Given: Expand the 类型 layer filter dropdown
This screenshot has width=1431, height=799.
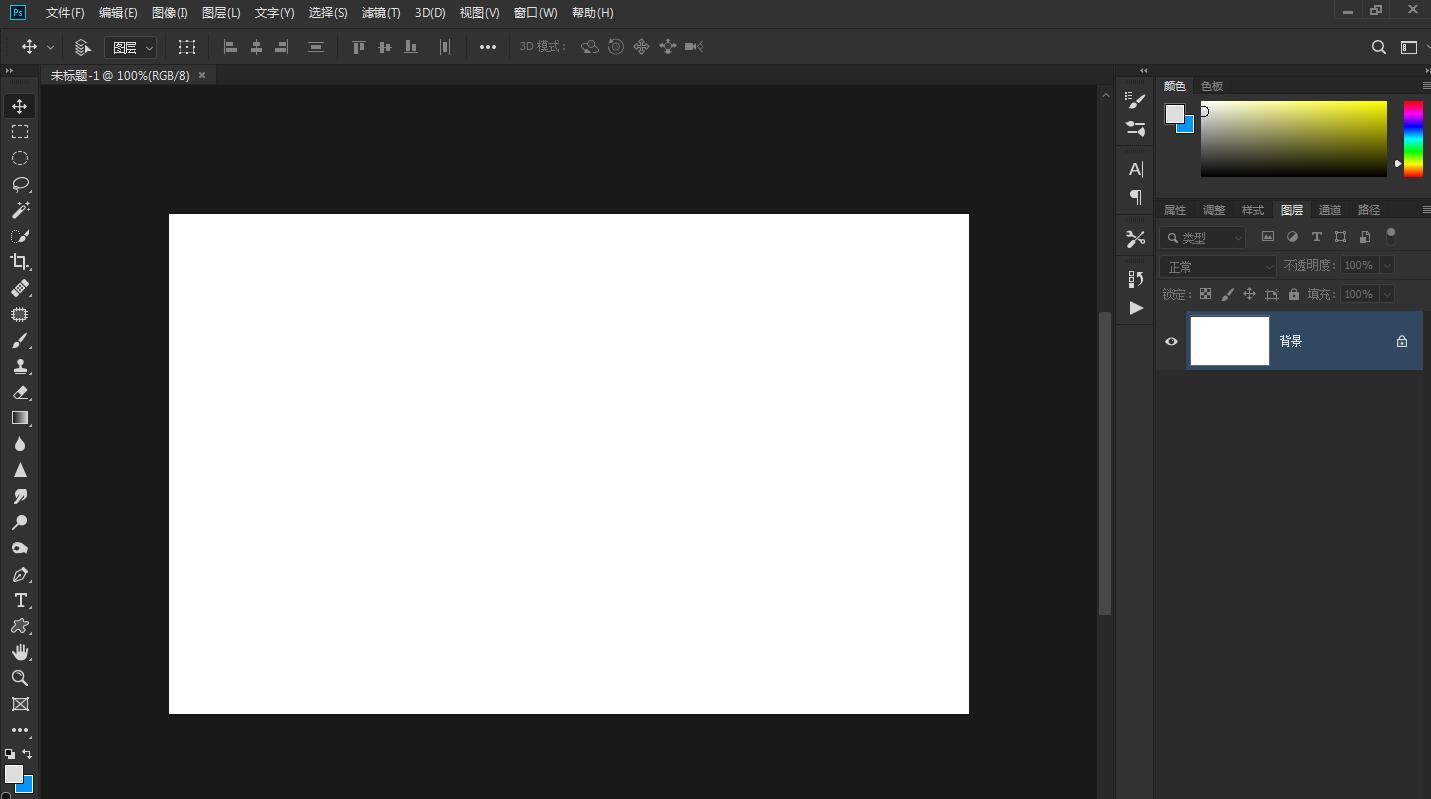Looking at the screenshot, I should tap(1203, 237).
